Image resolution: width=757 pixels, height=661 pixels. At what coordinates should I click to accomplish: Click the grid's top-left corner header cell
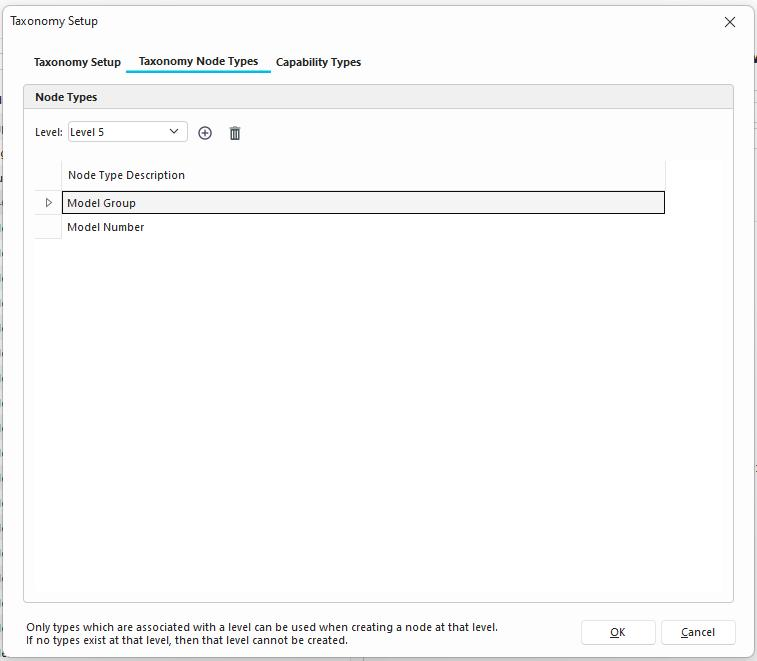(48, 175)
